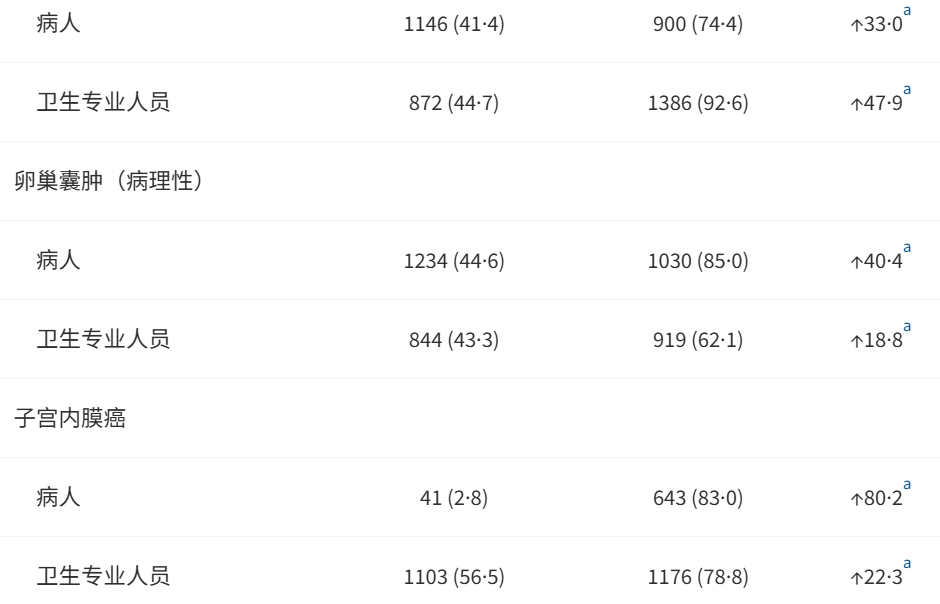The height and width of the screenshot is (604, 940).
Task: Select the value 1386 (92·6)
Action: [x=698, y=103]
